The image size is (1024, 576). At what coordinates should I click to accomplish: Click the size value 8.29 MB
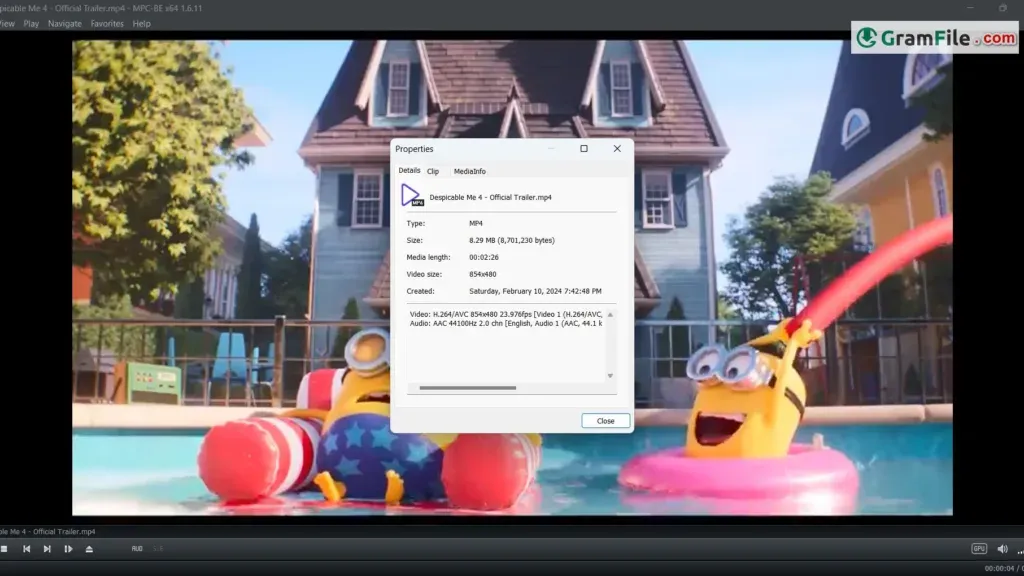[x=511, y=240]
